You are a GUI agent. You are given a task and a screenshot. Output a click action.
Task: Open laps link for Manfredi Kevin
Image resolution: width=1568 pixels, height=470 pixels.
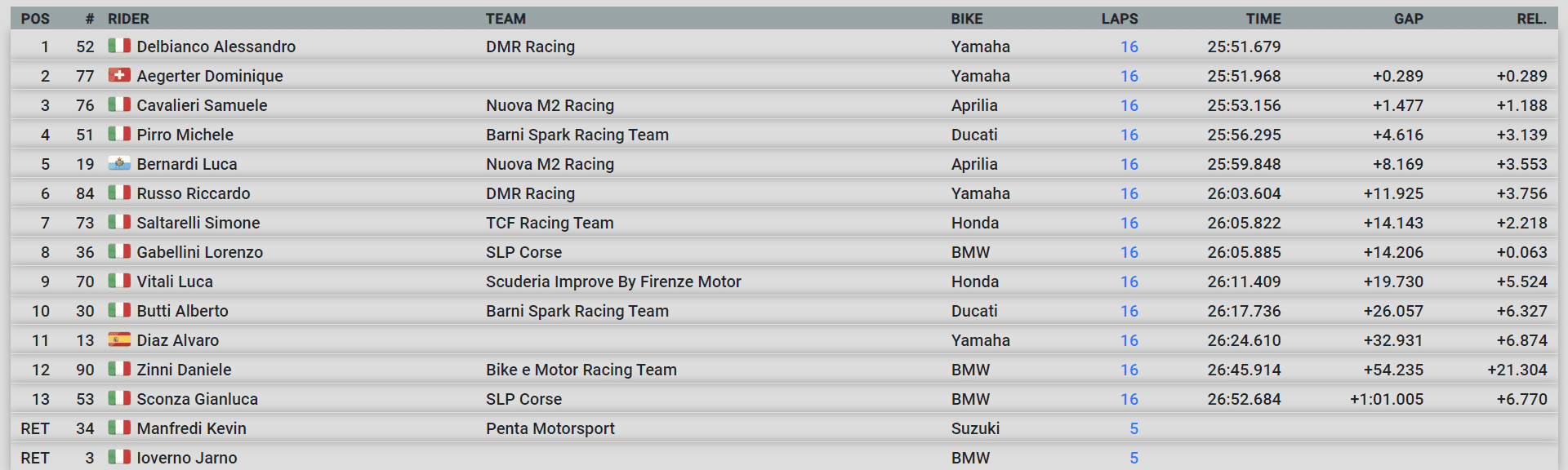1134,428
